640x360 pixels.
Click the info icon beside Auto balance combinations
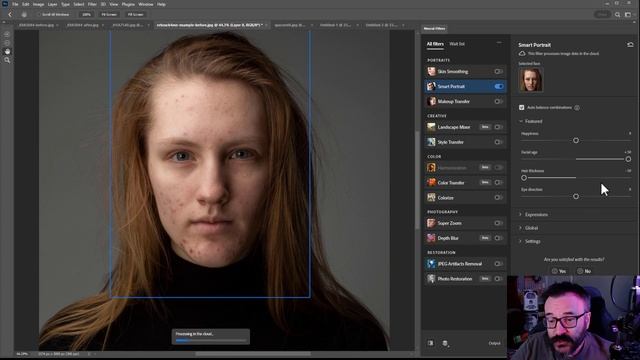point(577,108)
